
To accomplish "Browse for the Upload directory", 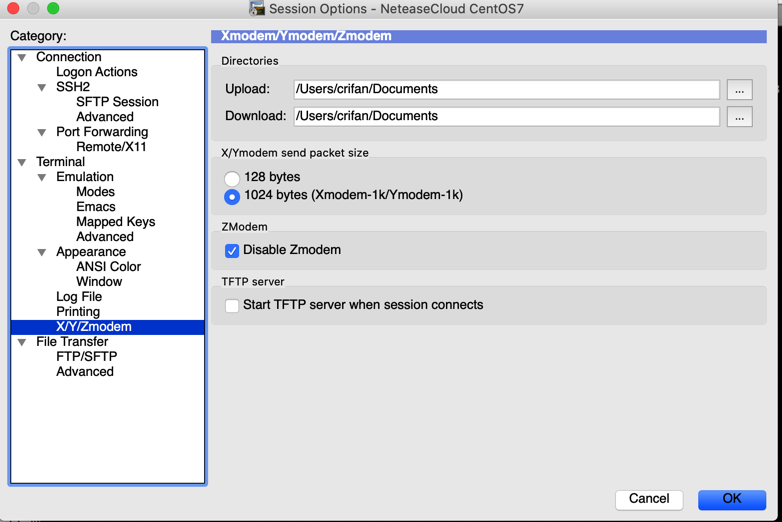I will 739,90.
